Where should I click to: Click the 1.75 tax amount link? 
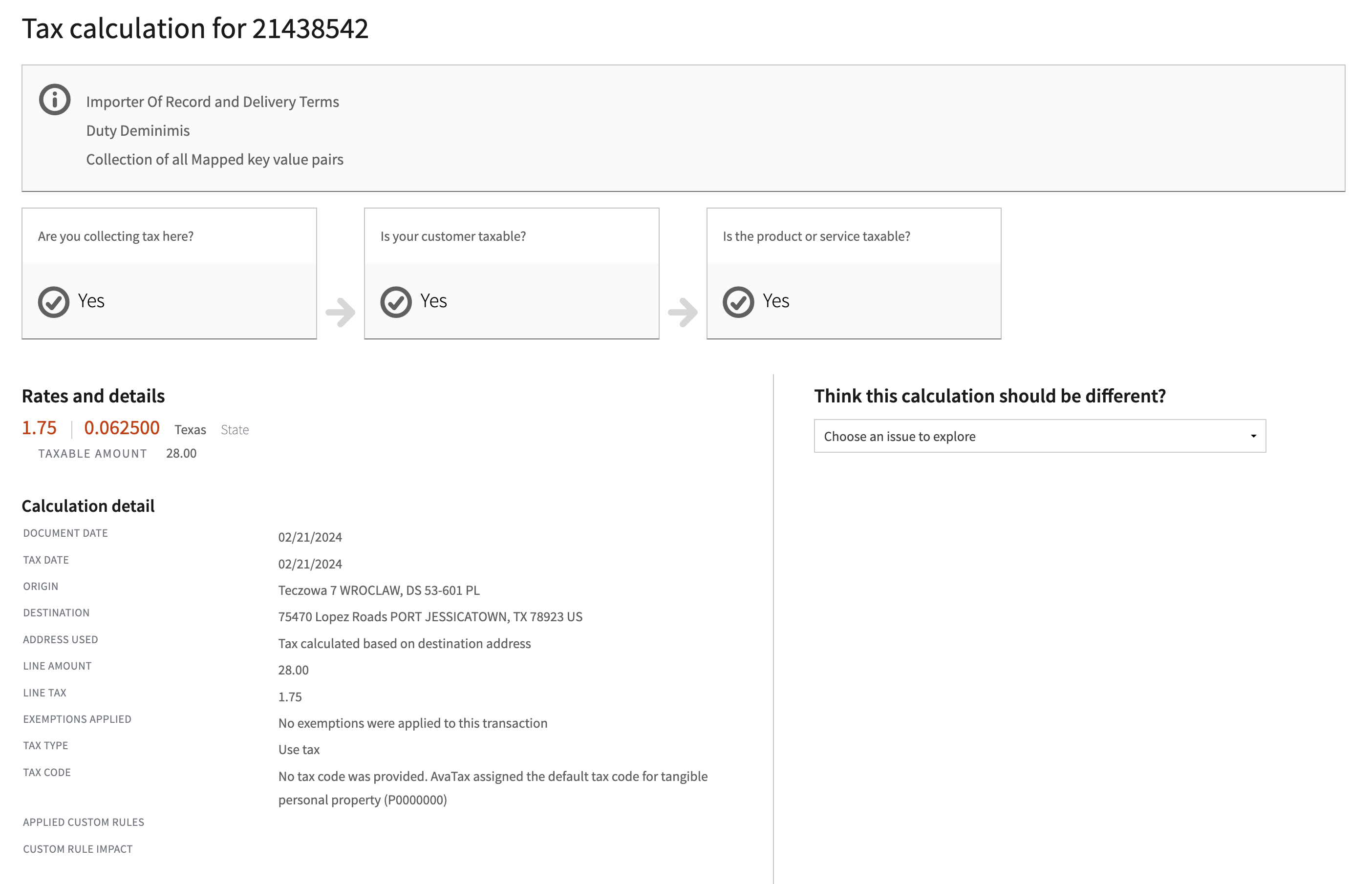(39, 428)
